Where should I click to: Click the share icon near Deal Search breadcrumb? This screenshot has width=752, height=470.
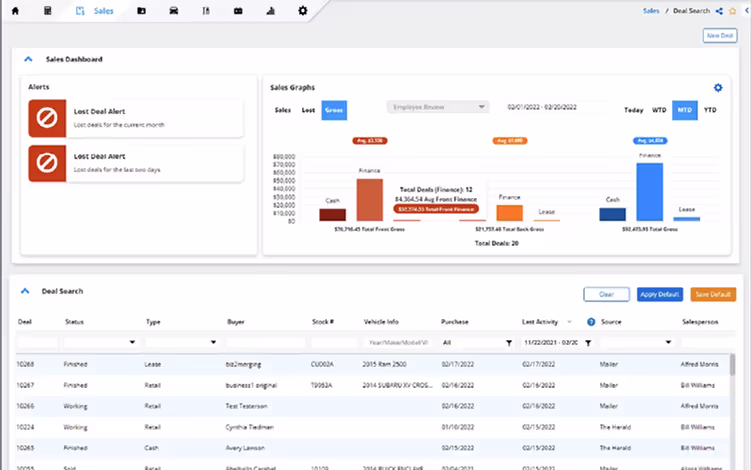coord(719,11)
